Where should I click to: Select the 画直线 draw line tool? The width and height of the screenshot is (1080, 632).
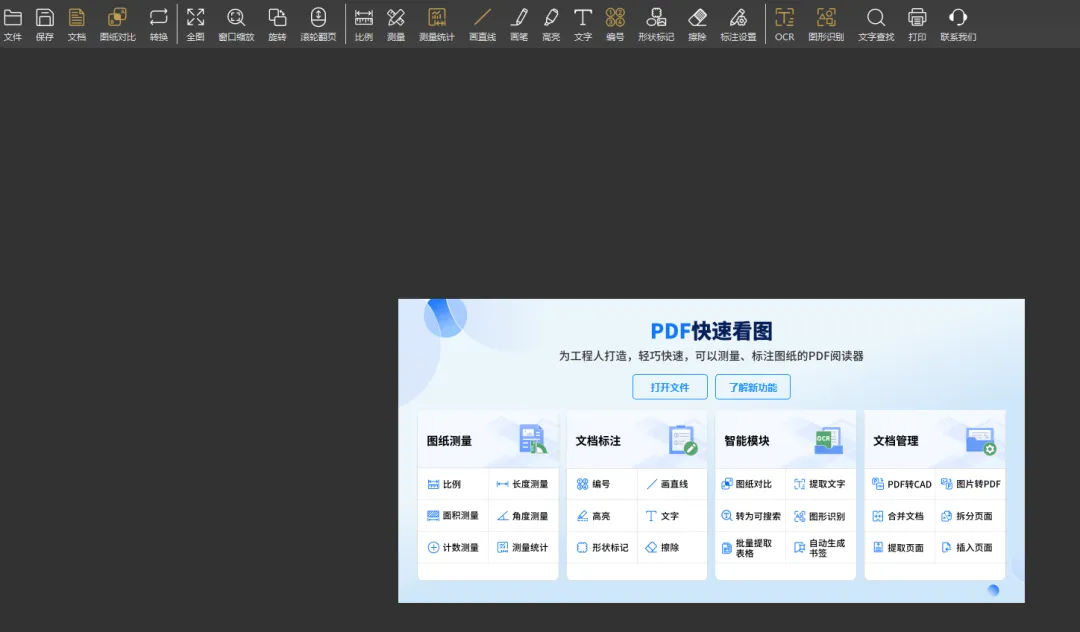482,24
